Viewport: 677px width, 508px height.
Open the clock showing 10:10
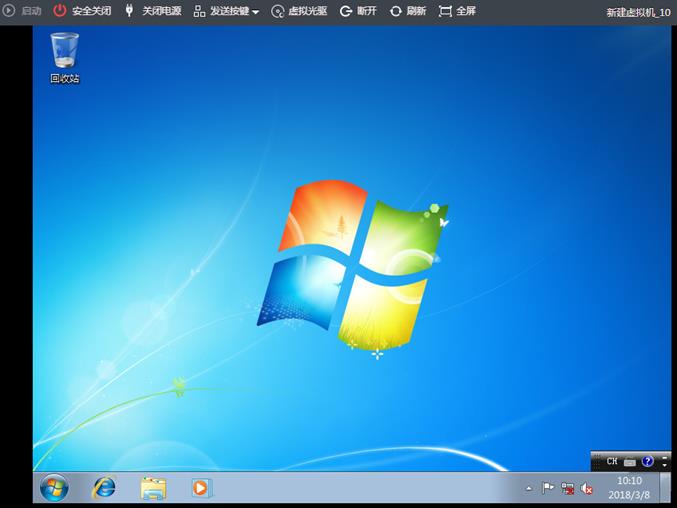pos(629,488)
